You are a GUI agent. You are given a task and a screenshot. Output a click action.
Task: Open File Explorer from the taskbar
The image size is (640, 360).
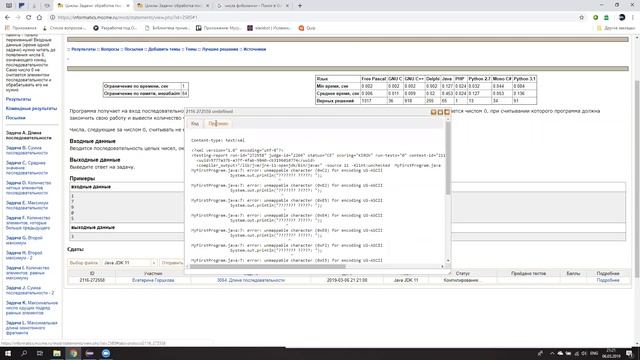pos(57,353)
